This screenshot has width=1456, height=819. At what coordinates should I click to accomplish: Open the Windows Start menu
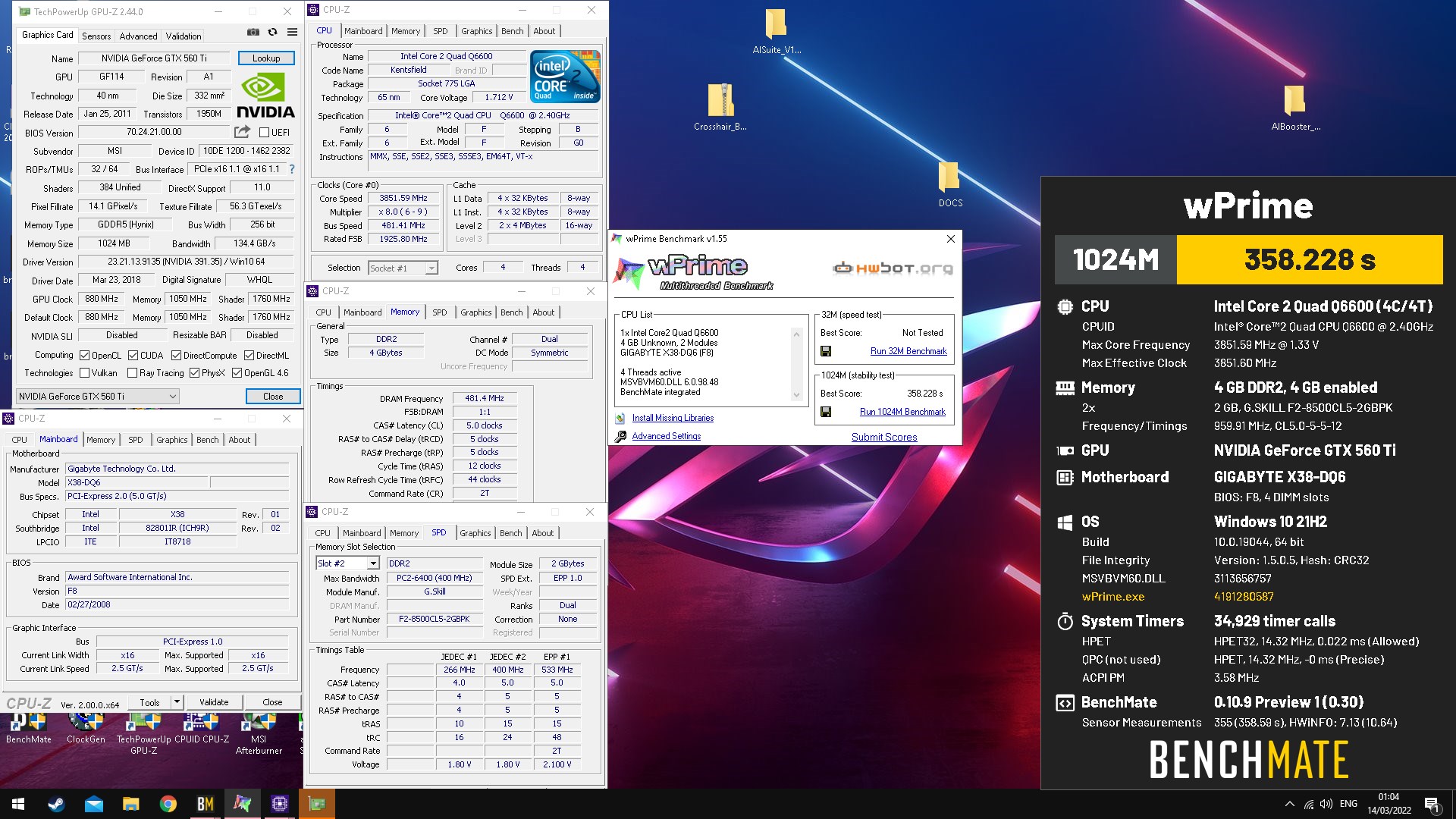click(18, 804)
